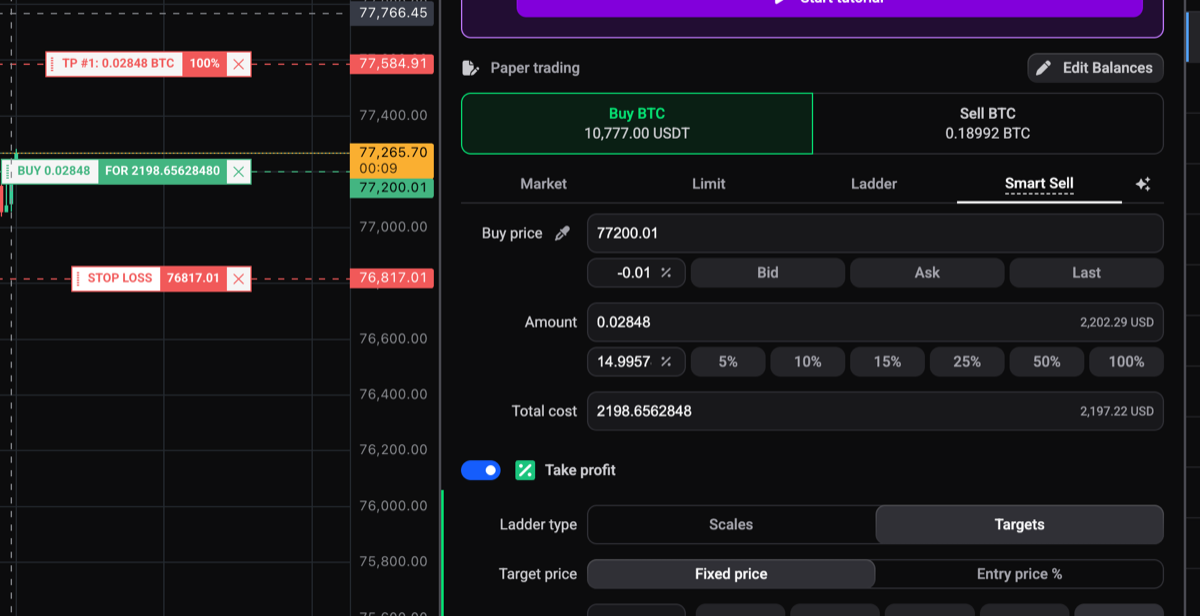Switch to the Market order tab
Screen dimensions: 1200x616
[543, 184]
